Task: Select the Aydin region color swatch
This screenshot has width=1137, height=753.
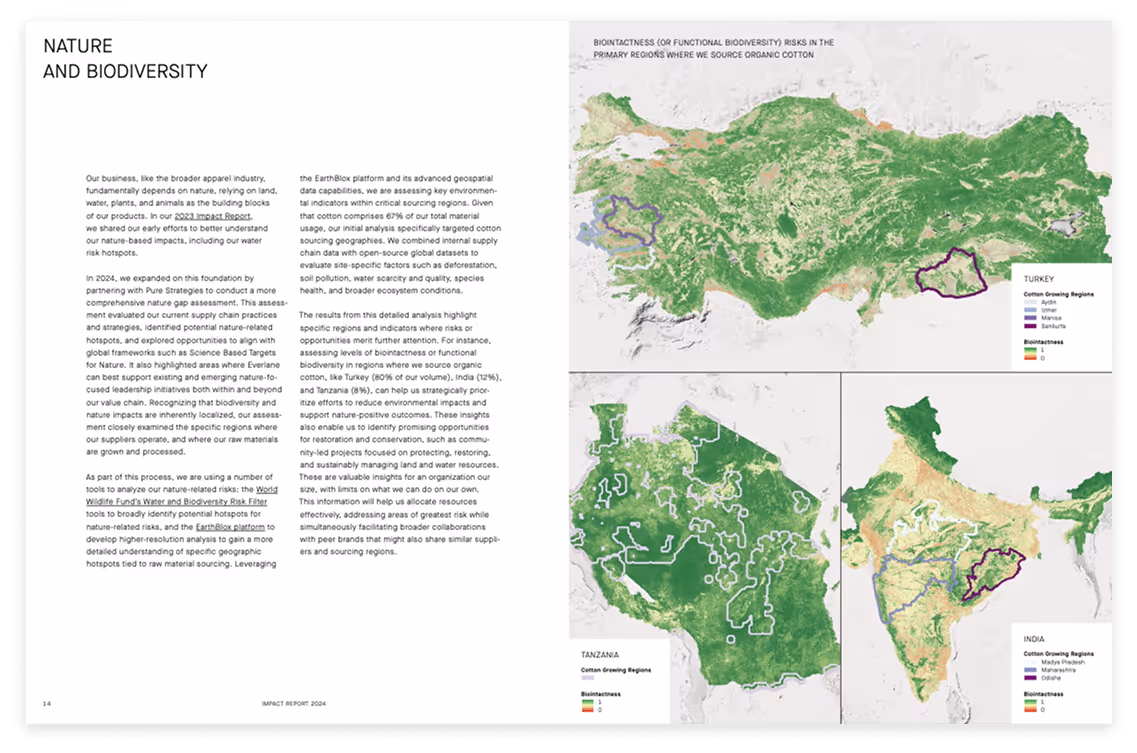Action: [1030, 303]
